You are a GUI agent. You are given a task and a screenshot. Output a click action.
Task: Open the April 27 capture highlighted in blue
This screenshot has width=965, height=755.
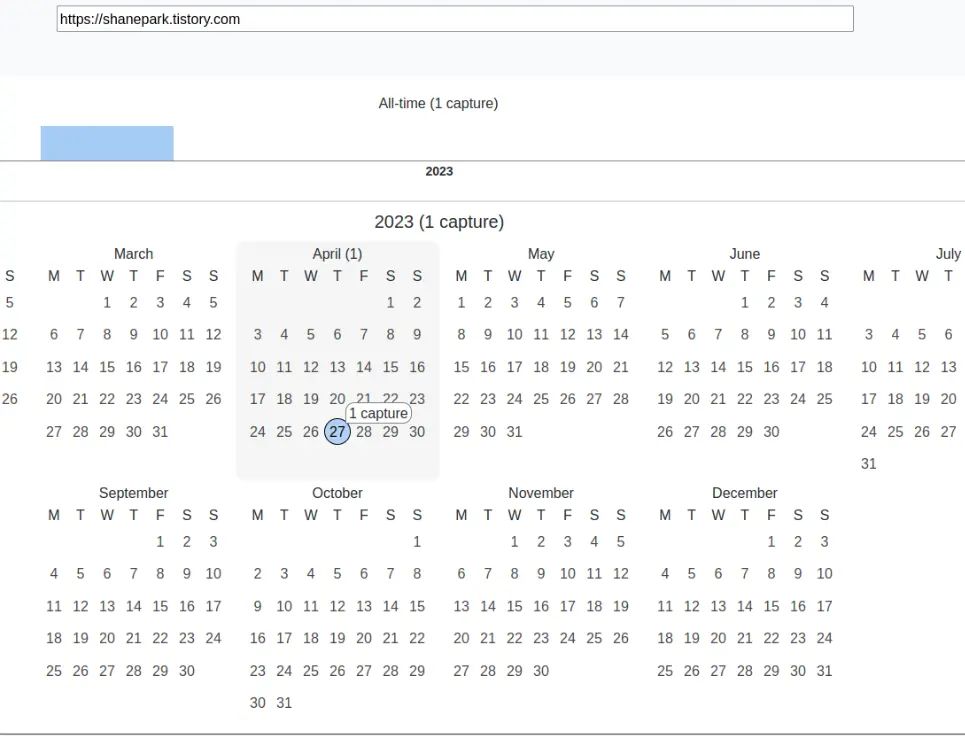tap(337, 431)
